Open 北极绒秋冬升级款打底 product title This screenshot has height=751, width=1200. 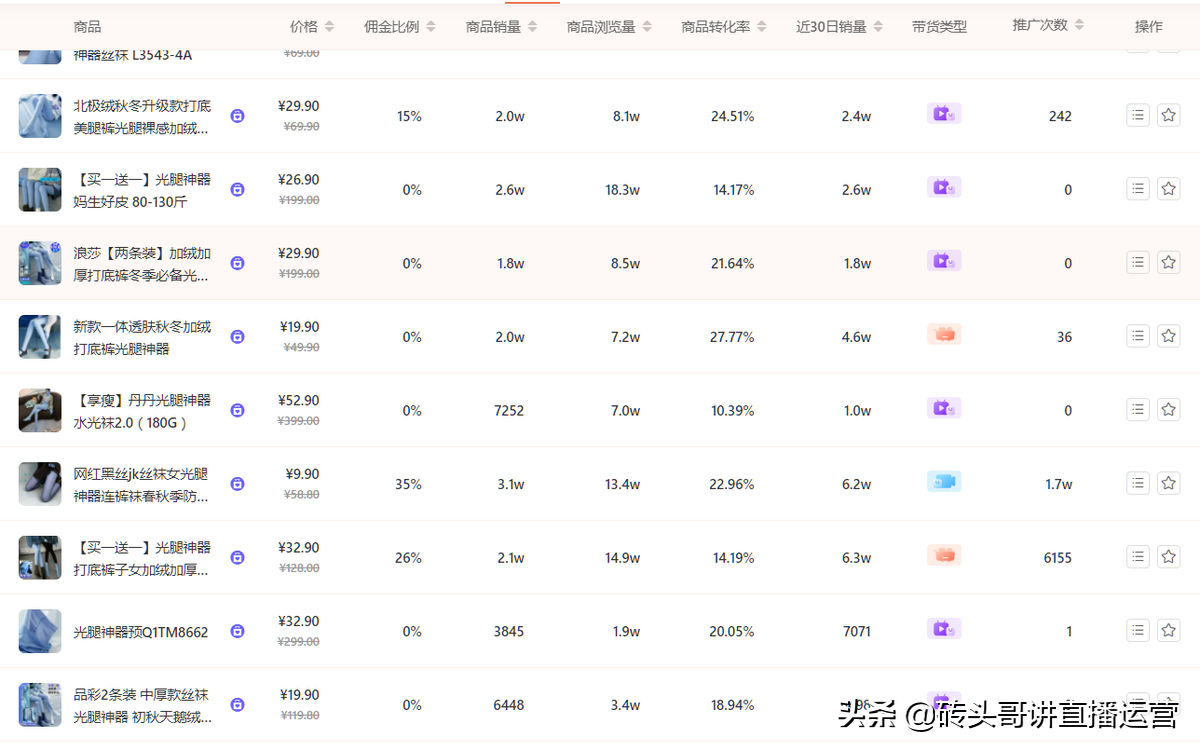142,116
